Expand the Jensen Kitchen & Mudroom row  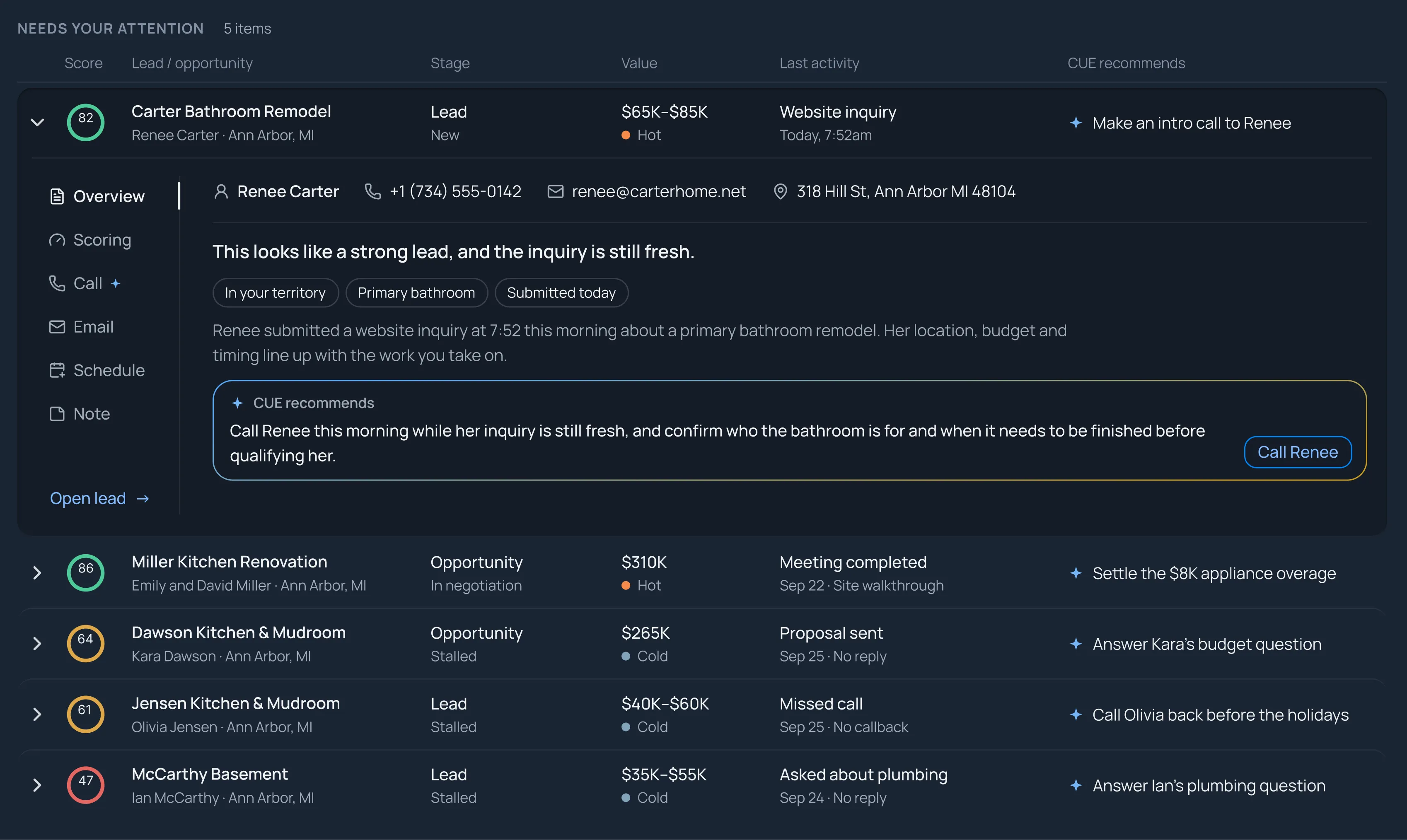point(37,714)
